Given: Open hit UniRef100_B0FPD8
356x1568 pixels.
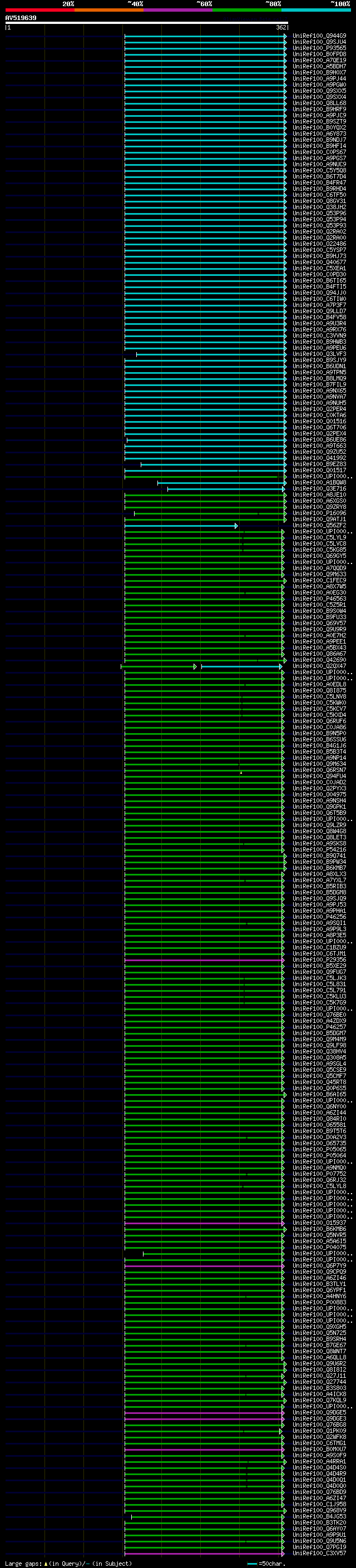Looking at the screenshot, I should pyautogui.click(x=319, y=54).
